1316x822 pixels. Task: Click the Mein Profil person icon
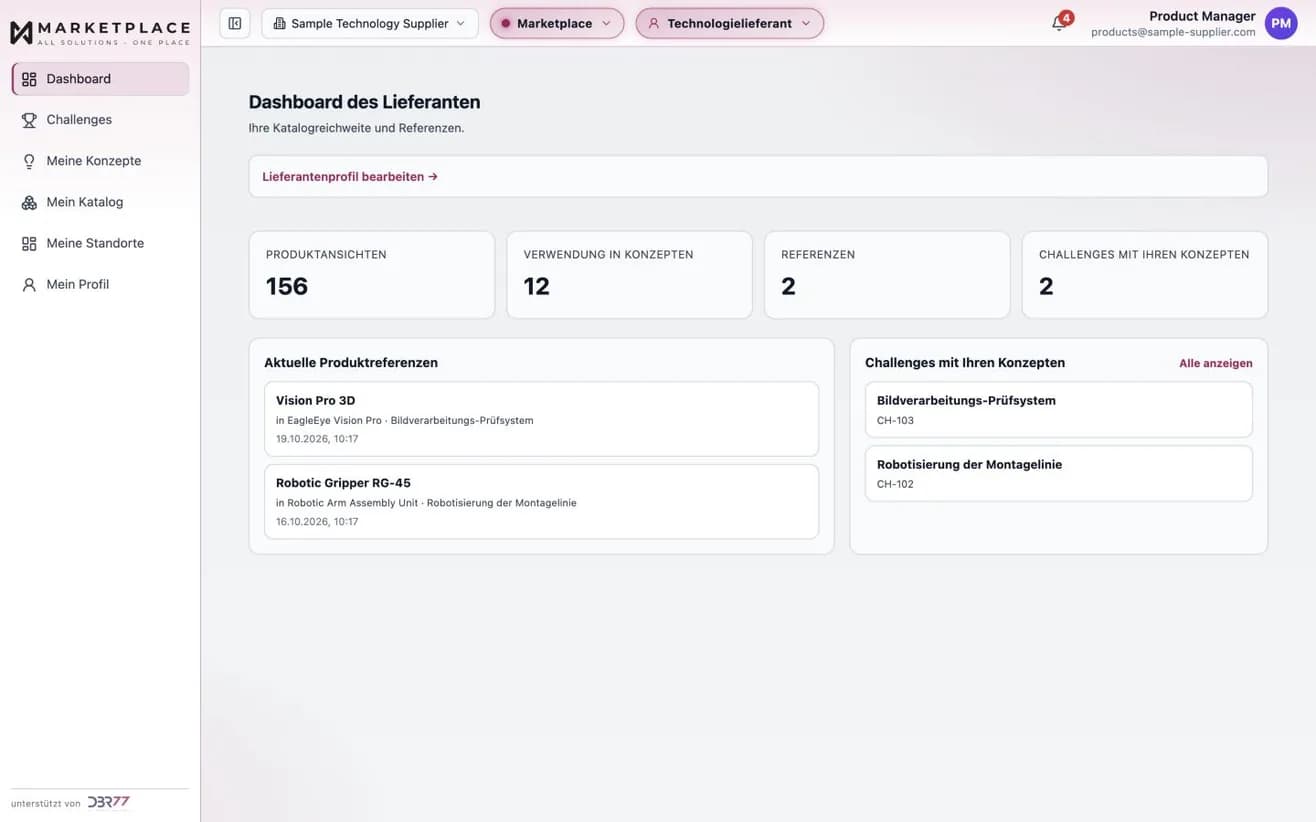(x=29, y=284)
